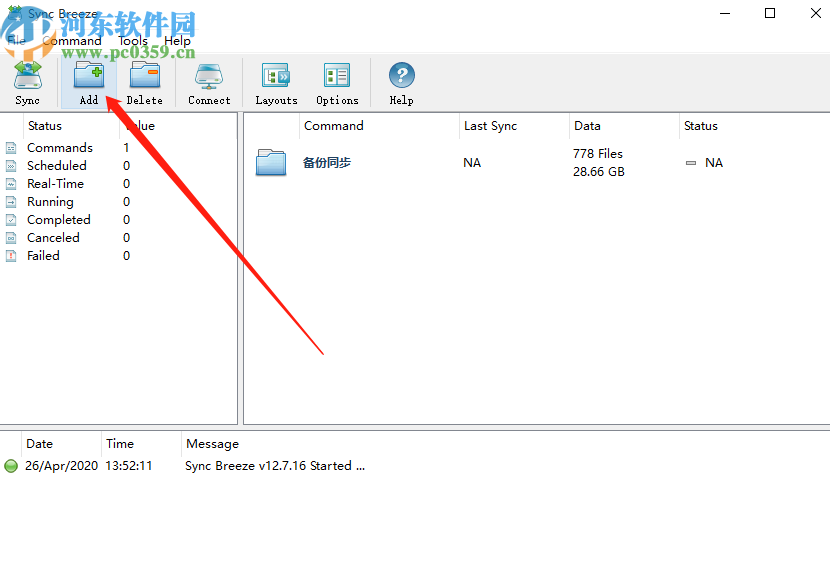The width and height of the screenshot is (830, 569).
Task: Sort by the Command column header
Action: [x=333, y=126]
